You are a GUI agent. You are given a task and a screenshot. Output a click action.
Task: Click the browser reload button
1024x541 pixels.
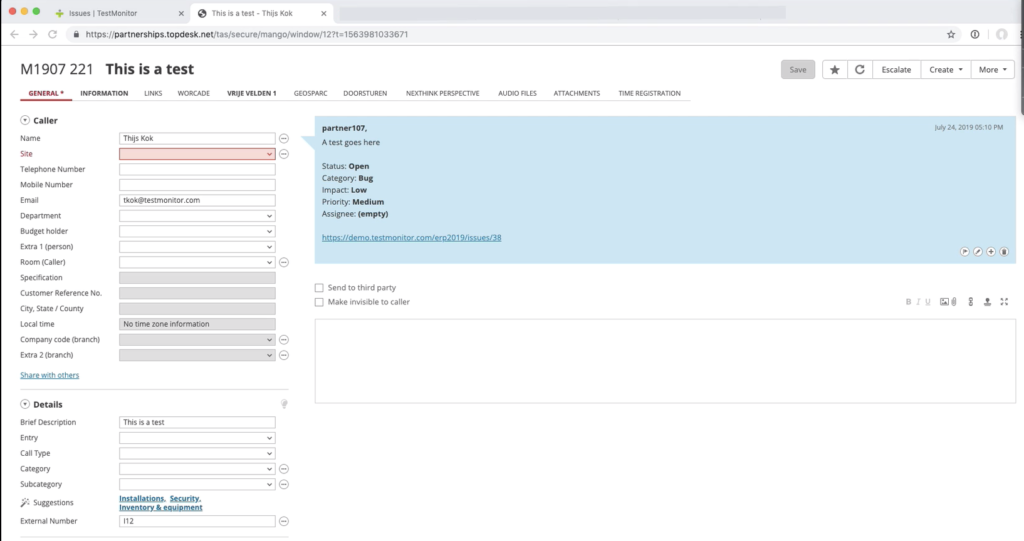[x=52, y=35]
